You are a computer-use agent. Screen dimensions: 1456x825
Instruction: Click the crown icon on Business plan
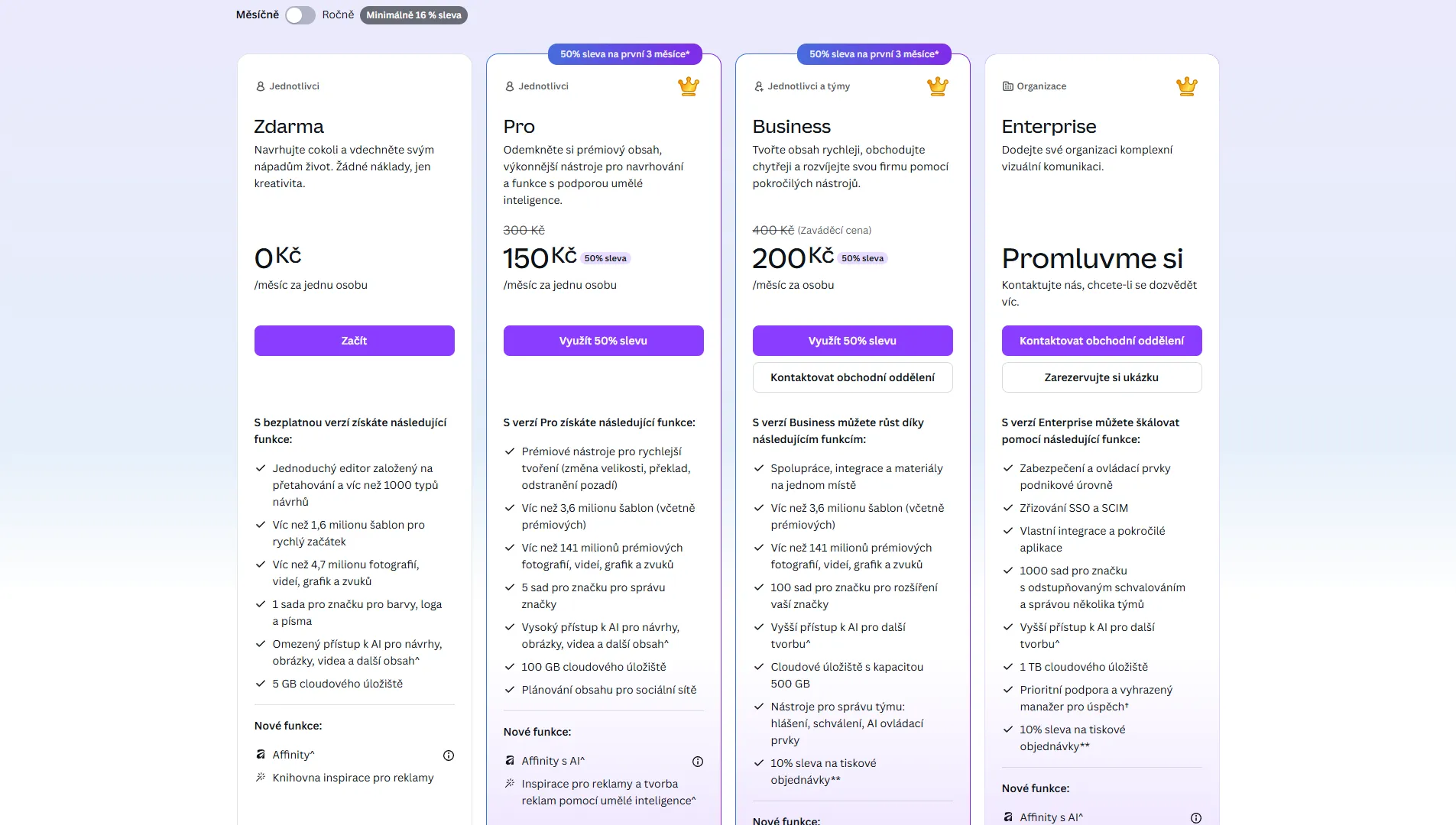point(938,86)
